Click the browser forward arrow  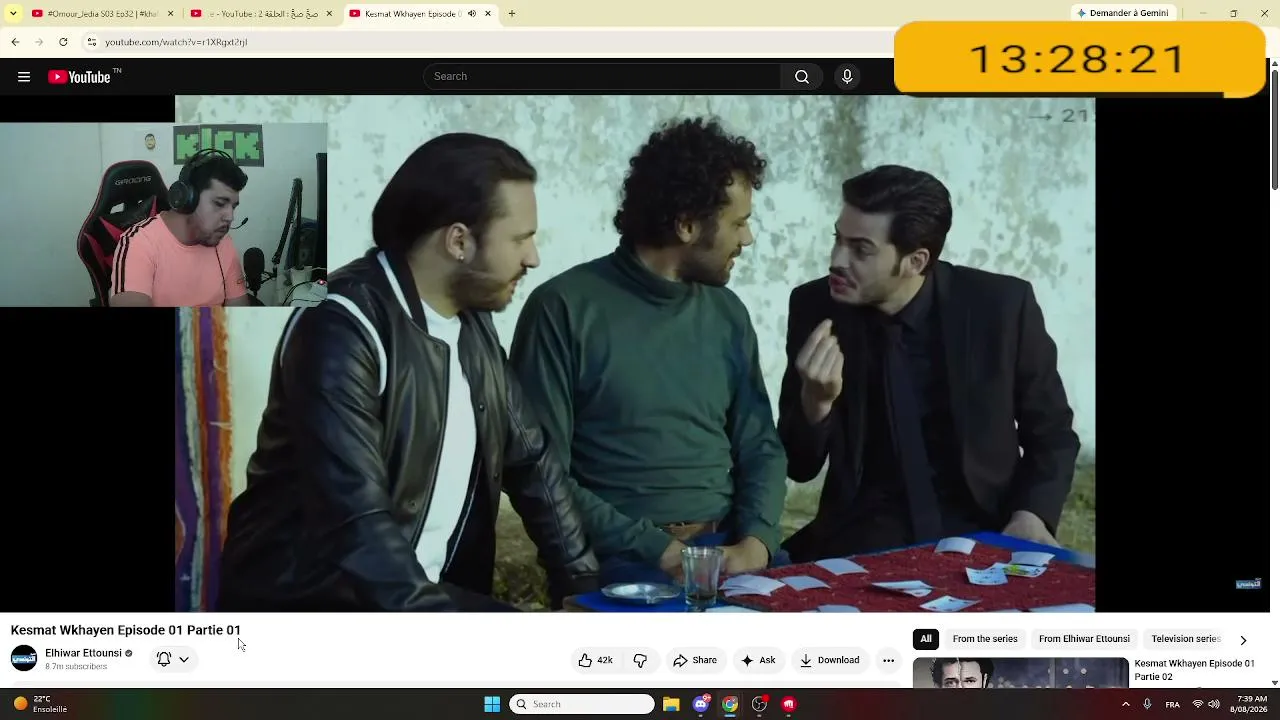pyautogui.click(x=39, y=42)
